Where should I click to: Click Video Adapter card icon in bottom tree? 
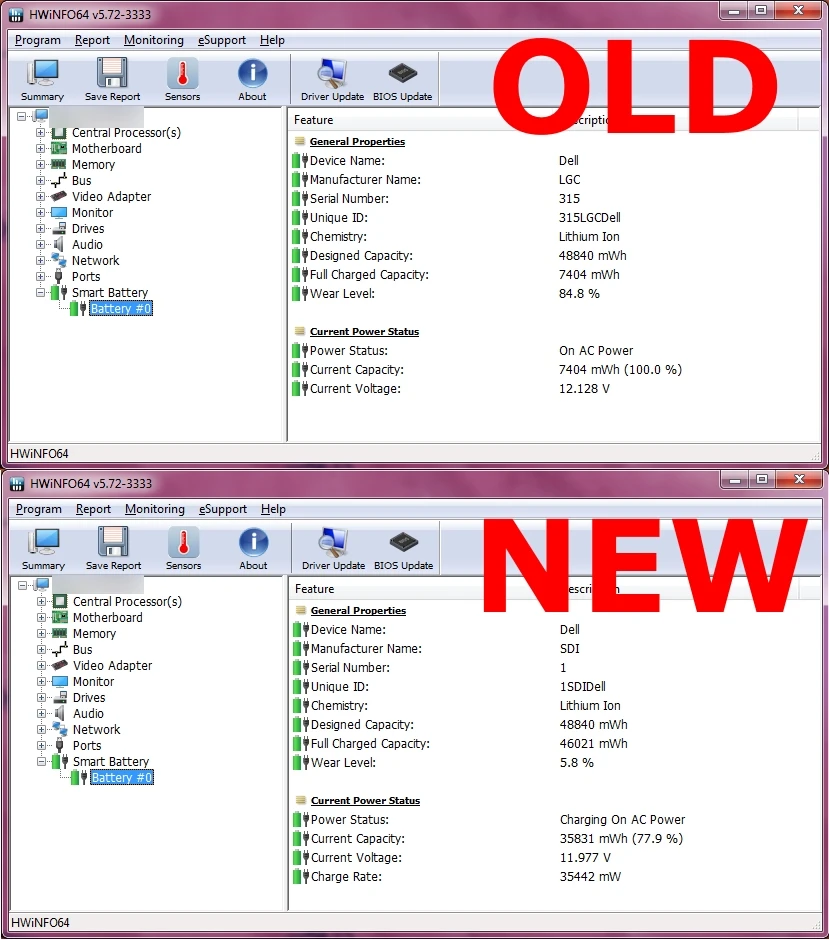click(x=60, y=665)
